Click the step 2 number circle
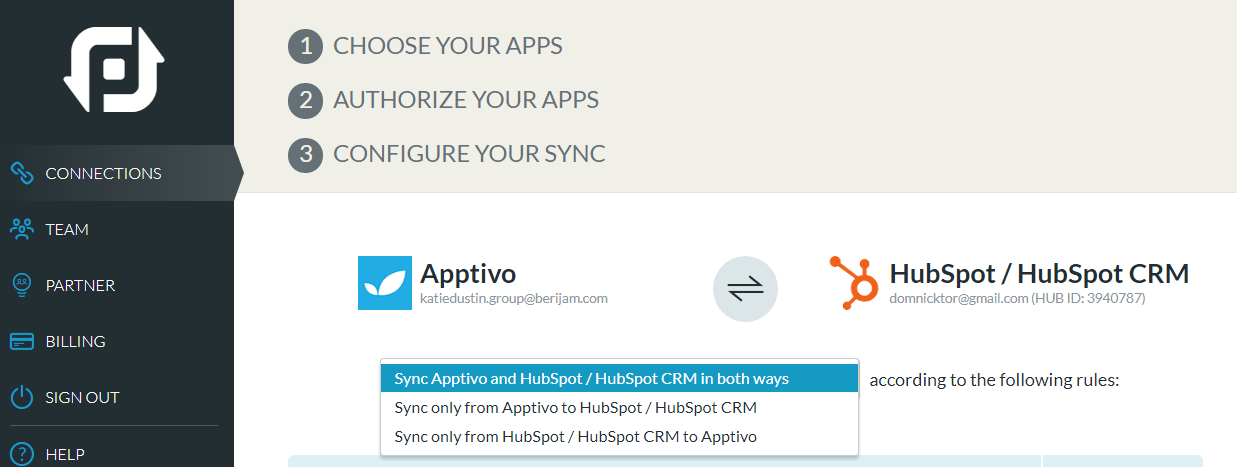 (x=305, y=100)
